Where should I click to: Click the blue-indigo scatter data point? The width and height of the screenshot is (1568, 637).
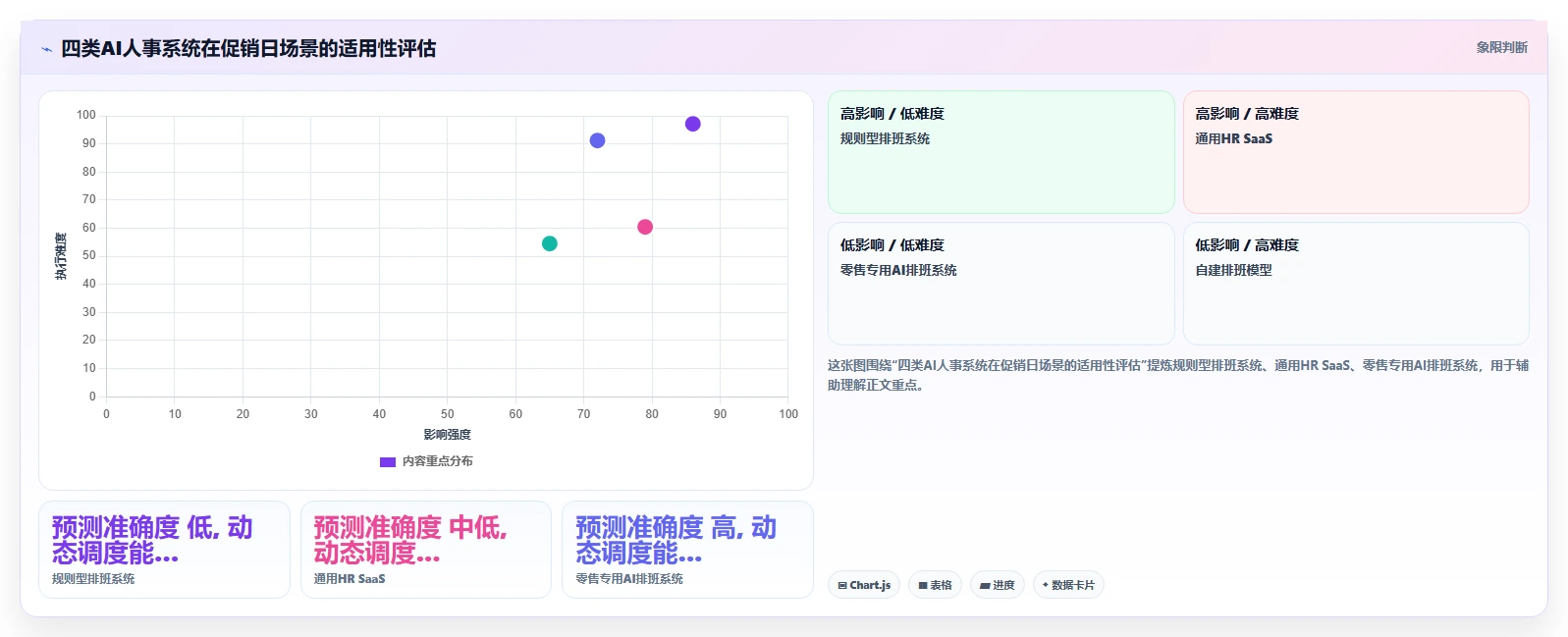pos(597,140)
